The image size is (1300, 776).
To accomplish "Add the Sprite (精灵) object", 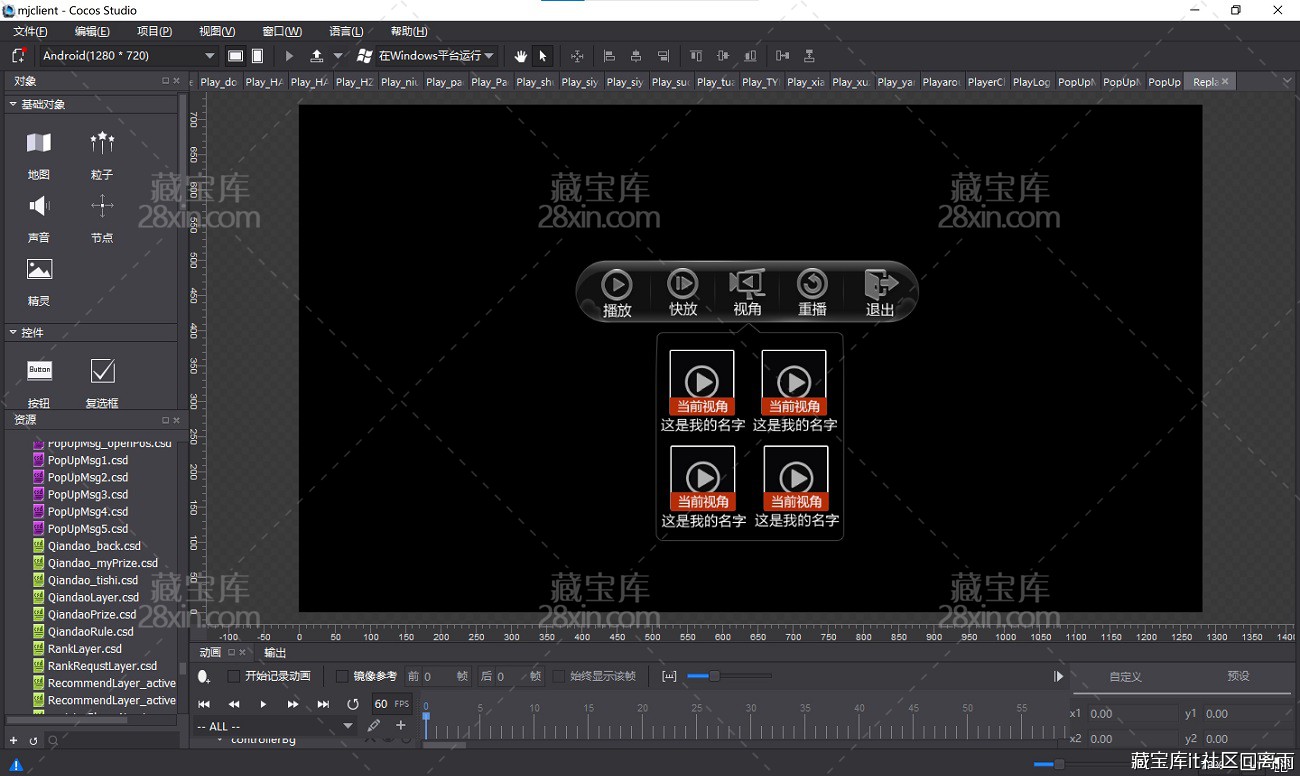I will (39, 270).
